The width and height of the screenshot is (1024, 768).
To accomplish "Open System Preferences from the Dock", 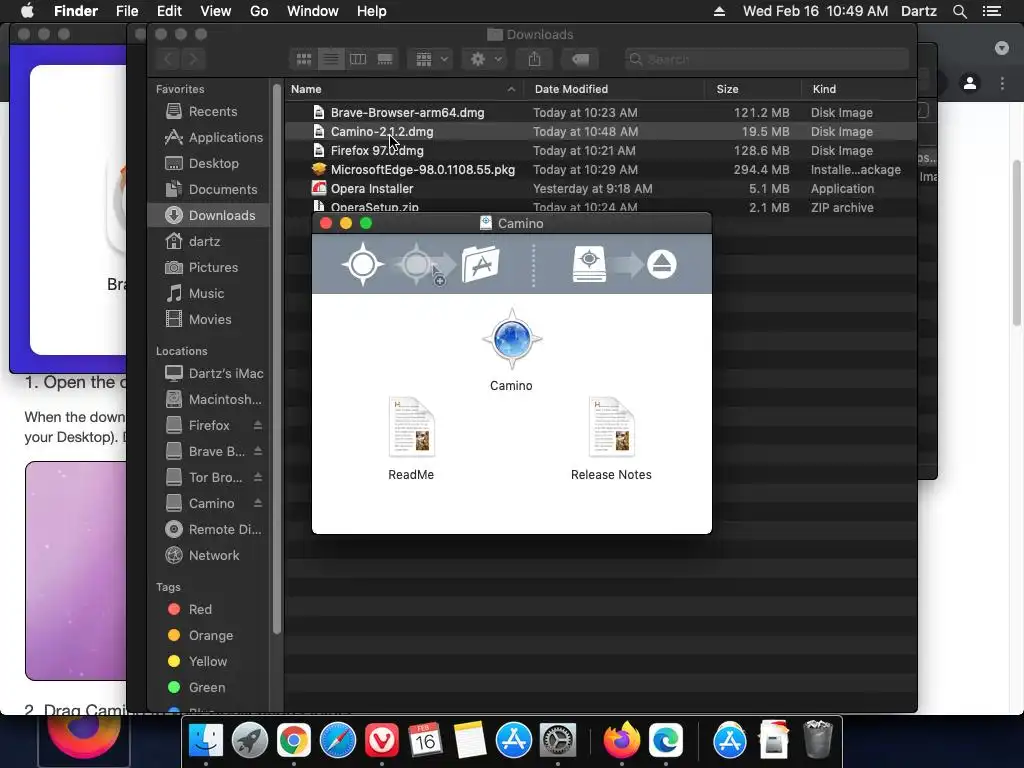I will (x=557, y=741).
